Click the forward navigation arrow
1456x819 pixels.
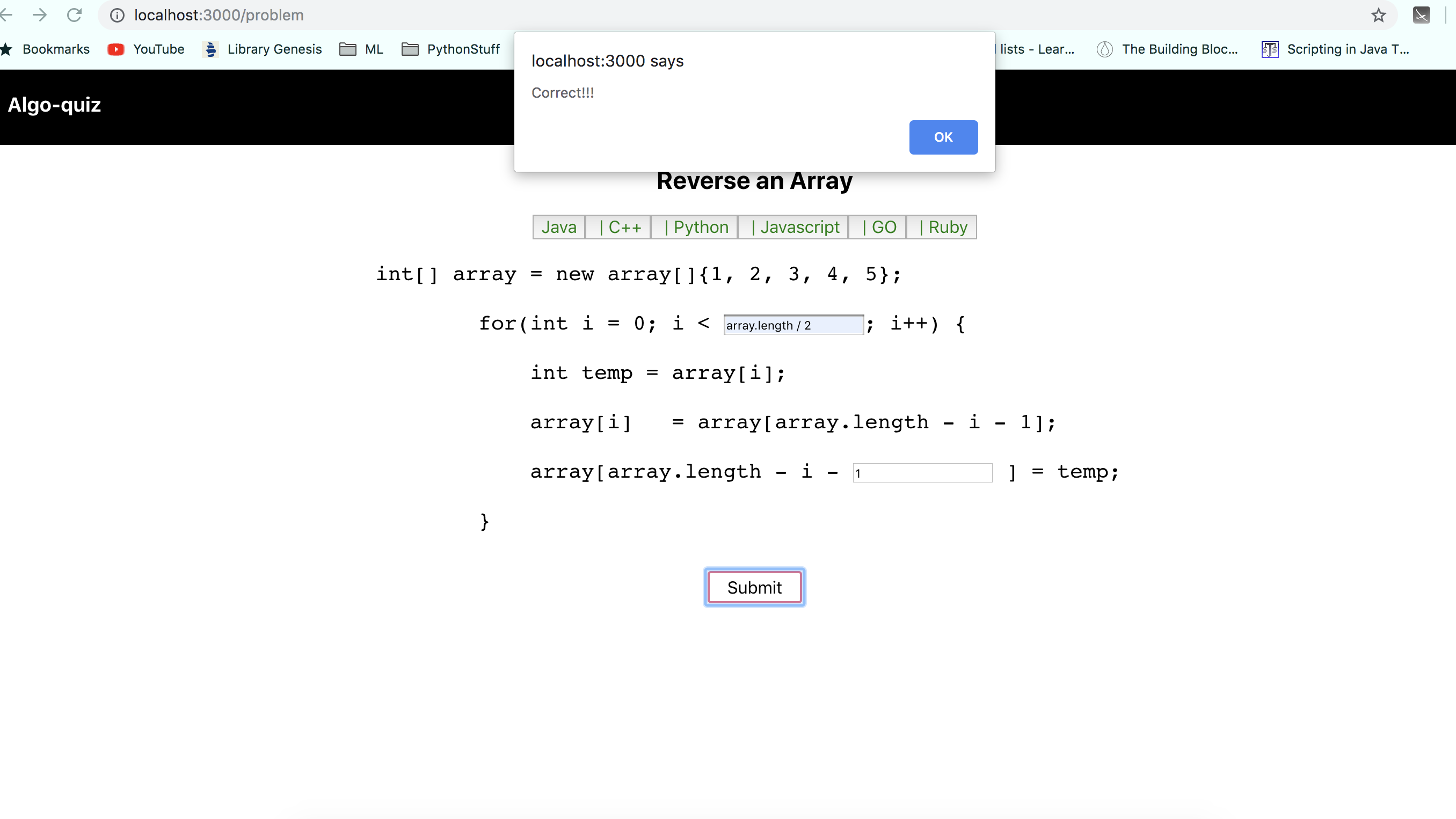coord(40,15)
